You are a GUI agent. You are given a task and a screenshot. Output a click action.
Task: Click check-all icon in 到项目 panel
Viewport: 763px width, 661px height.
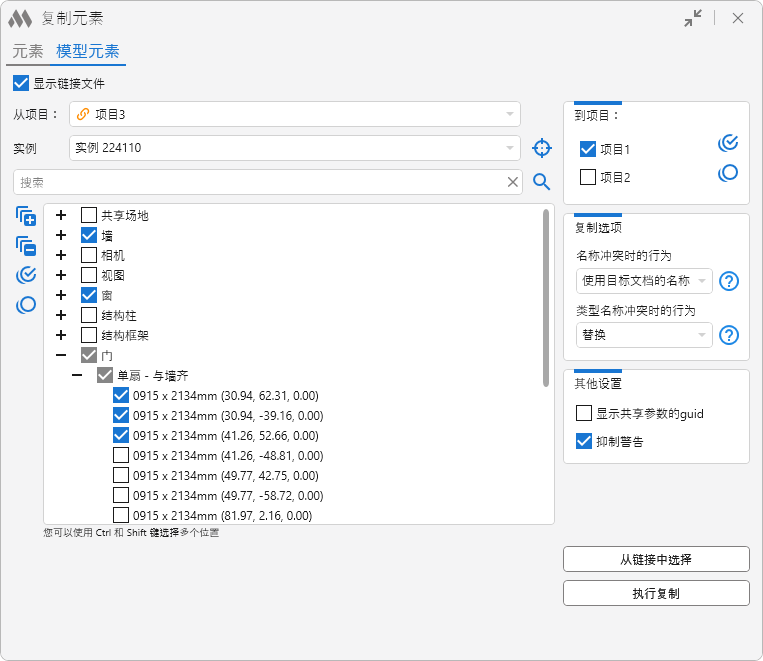click(x=728, y=143)
